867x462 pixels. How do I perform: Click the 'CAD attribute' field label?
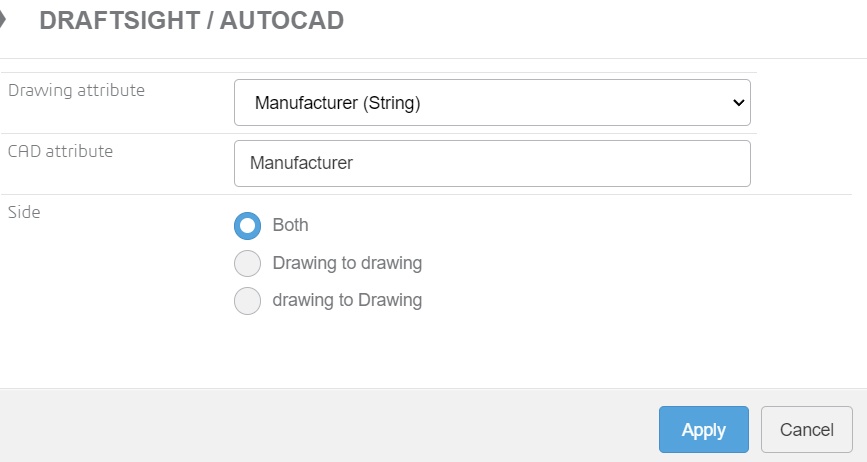[60, 152]
